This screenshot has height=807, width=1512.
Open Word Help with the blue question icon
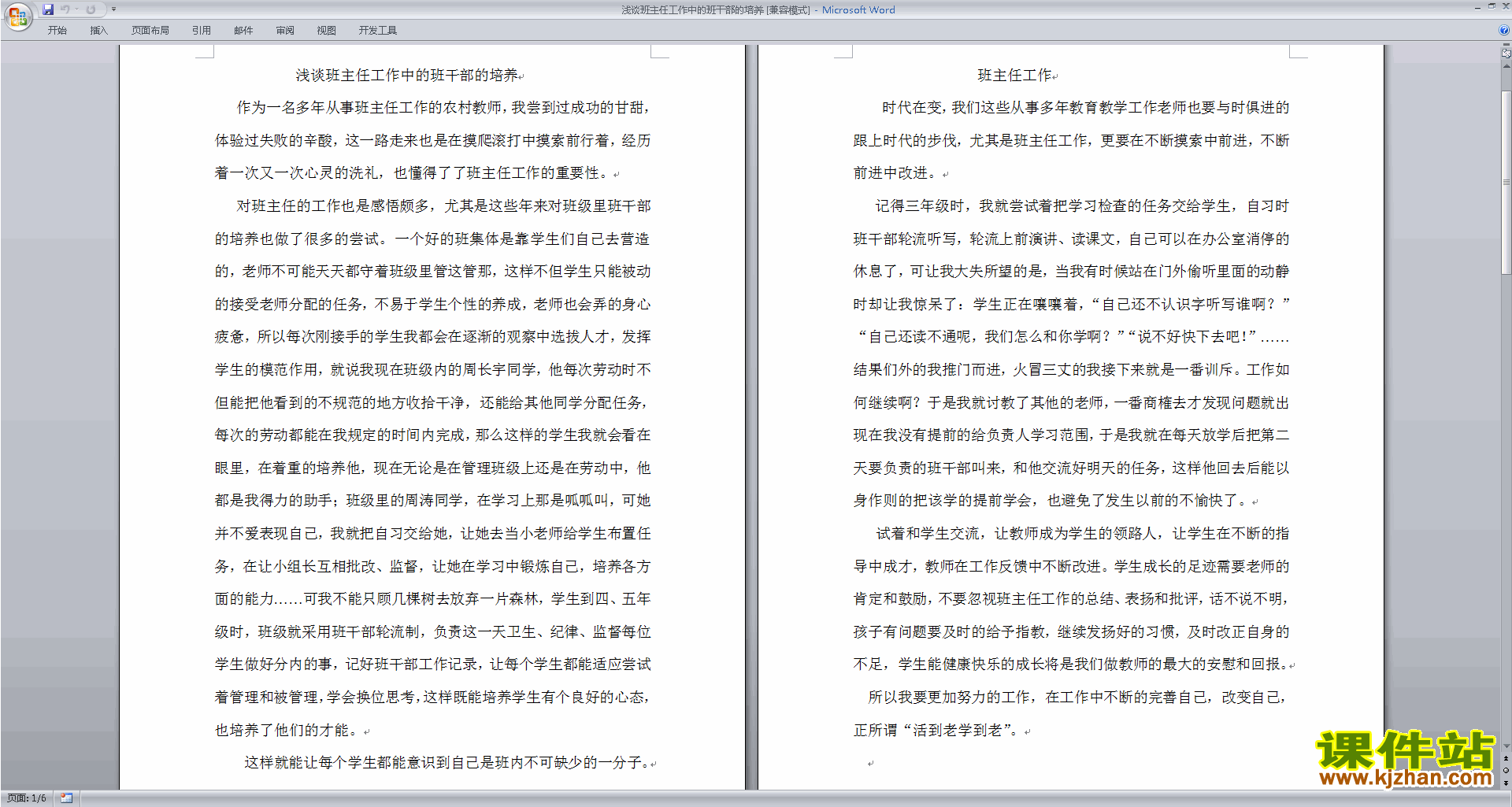point(1504,30)
